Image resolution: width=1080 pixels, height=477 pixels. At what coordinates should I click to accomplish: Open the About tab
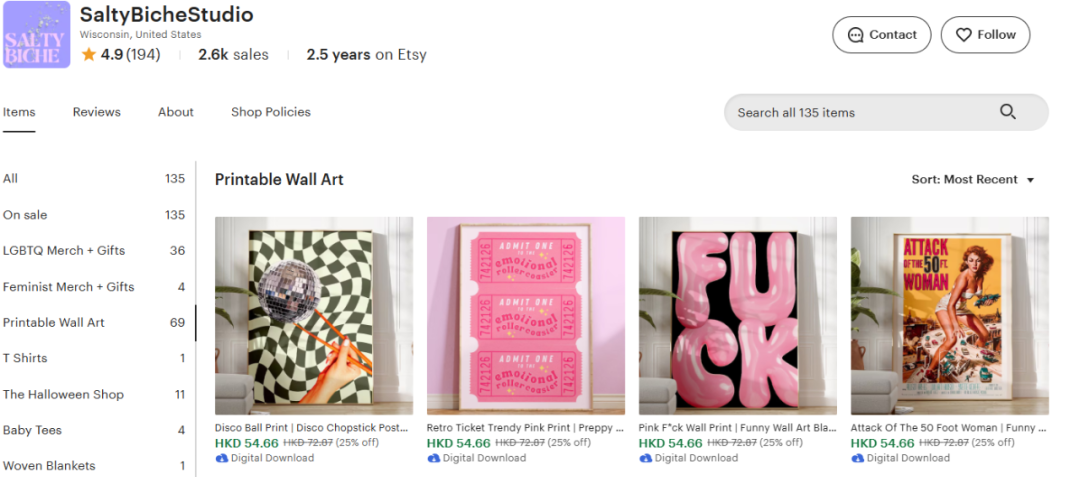[176, 112]
